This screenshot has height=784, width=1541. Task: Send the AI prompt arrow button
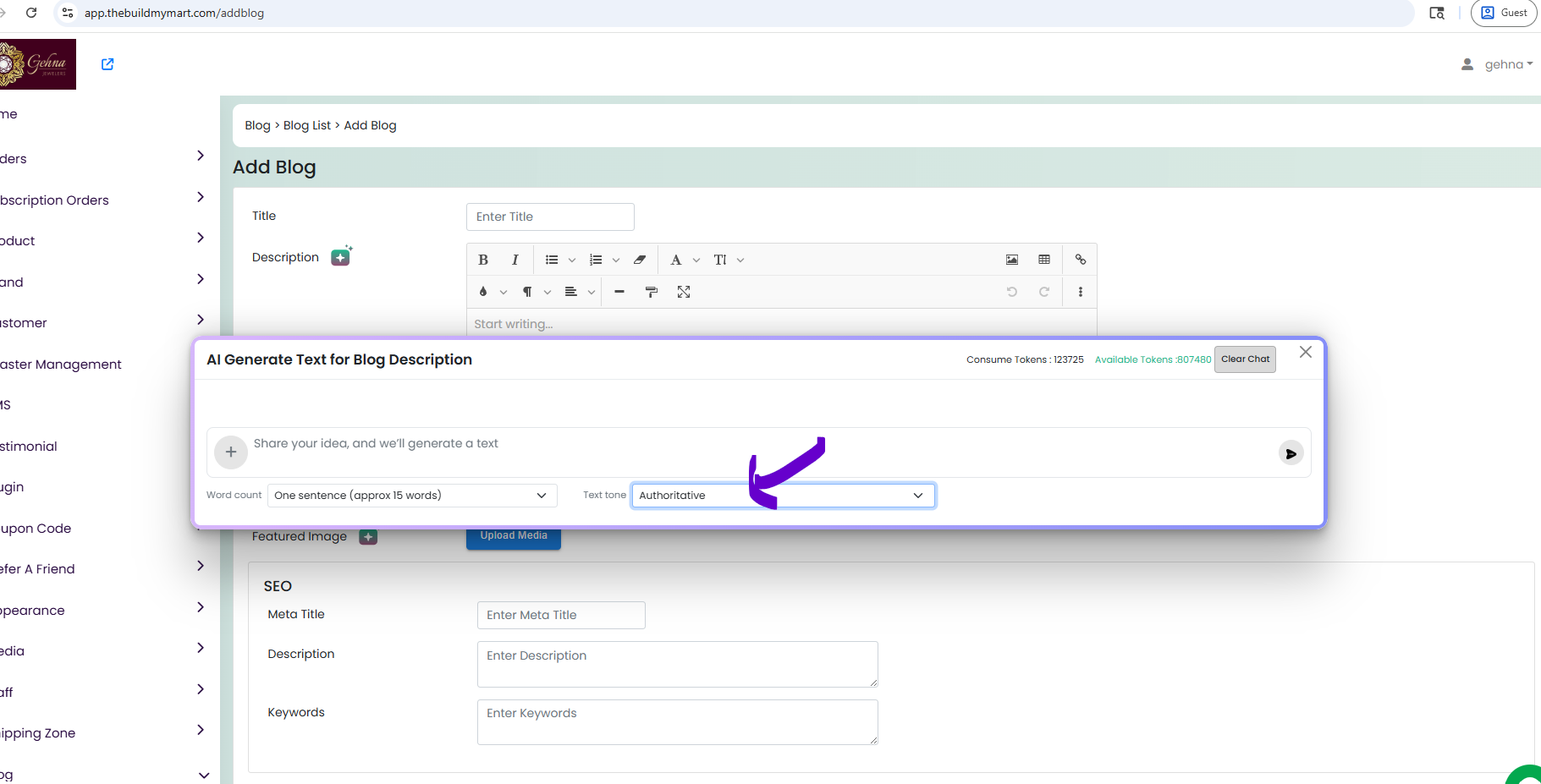point(1291,453)
